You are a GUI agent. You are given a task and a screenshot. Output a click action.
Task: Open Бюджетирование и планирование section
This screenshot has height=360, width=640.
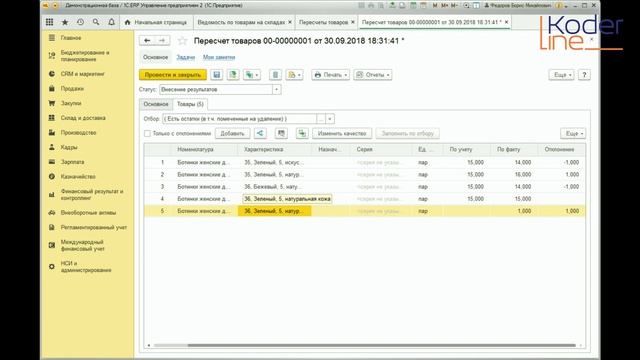point(85,56)
